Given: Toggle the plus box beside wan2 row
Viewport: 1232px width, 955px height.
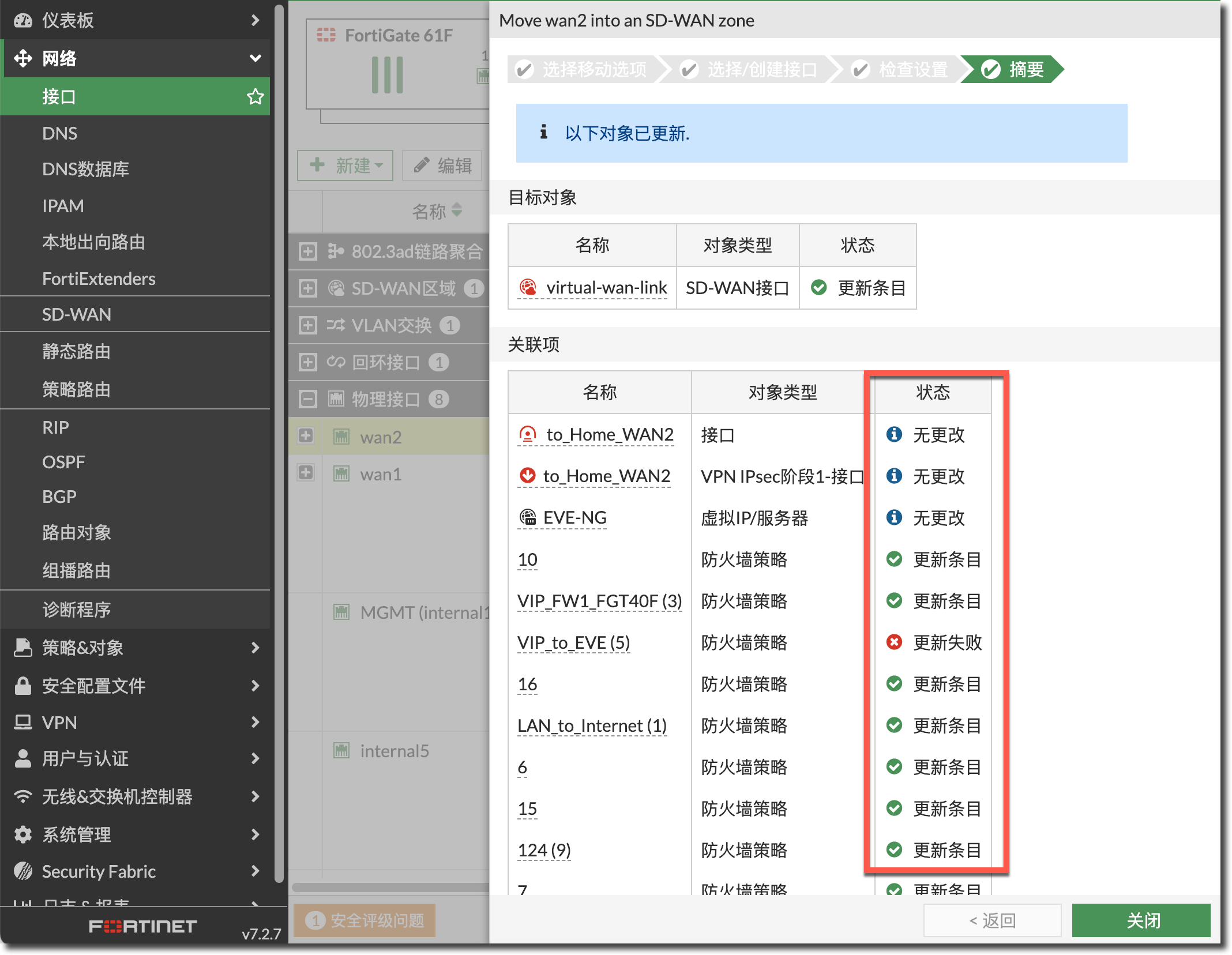Looking at the screenshot, I should point(306,436).
